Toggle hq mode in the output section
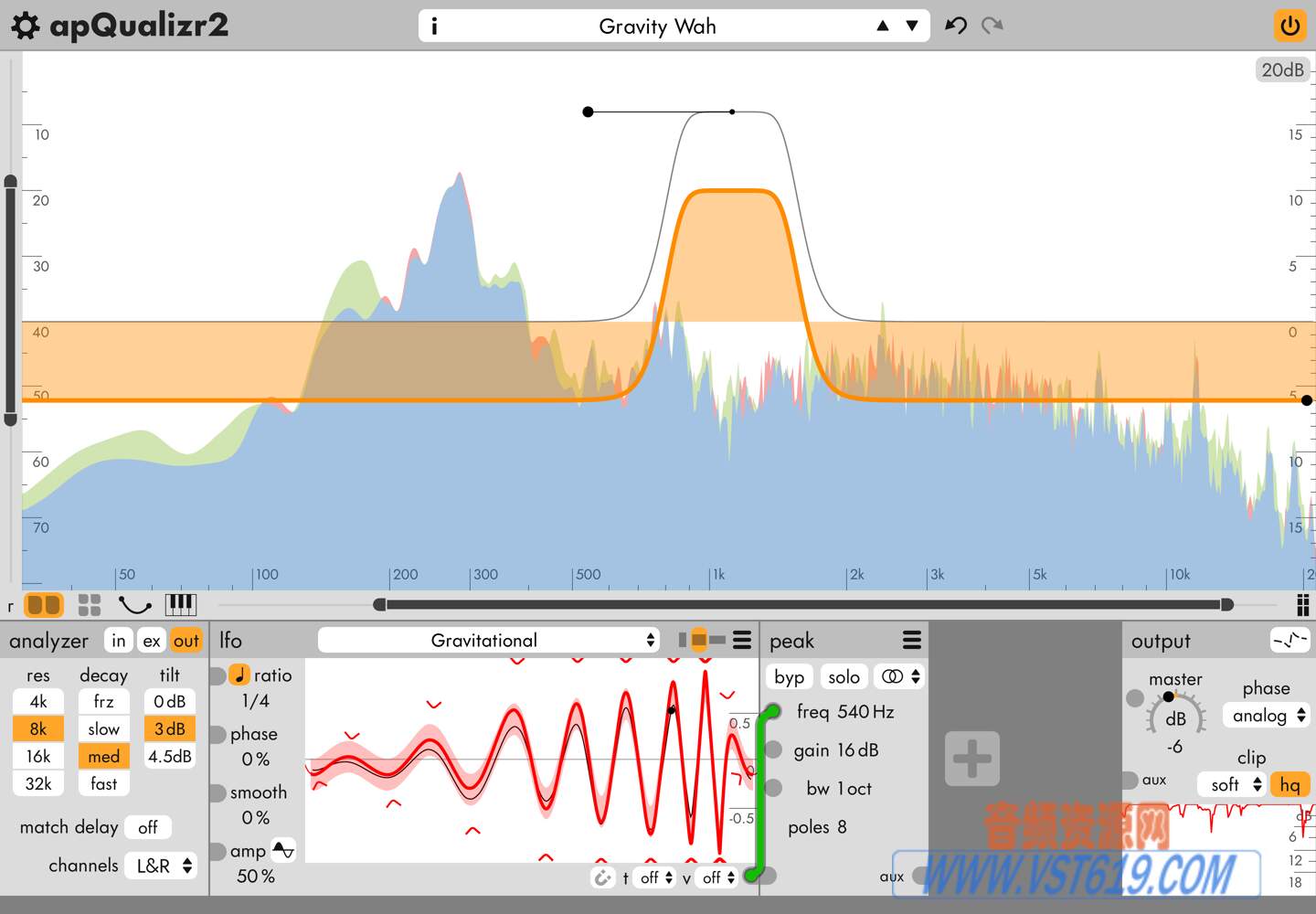The image size is (1316, 914). [x=1289, y=784]
